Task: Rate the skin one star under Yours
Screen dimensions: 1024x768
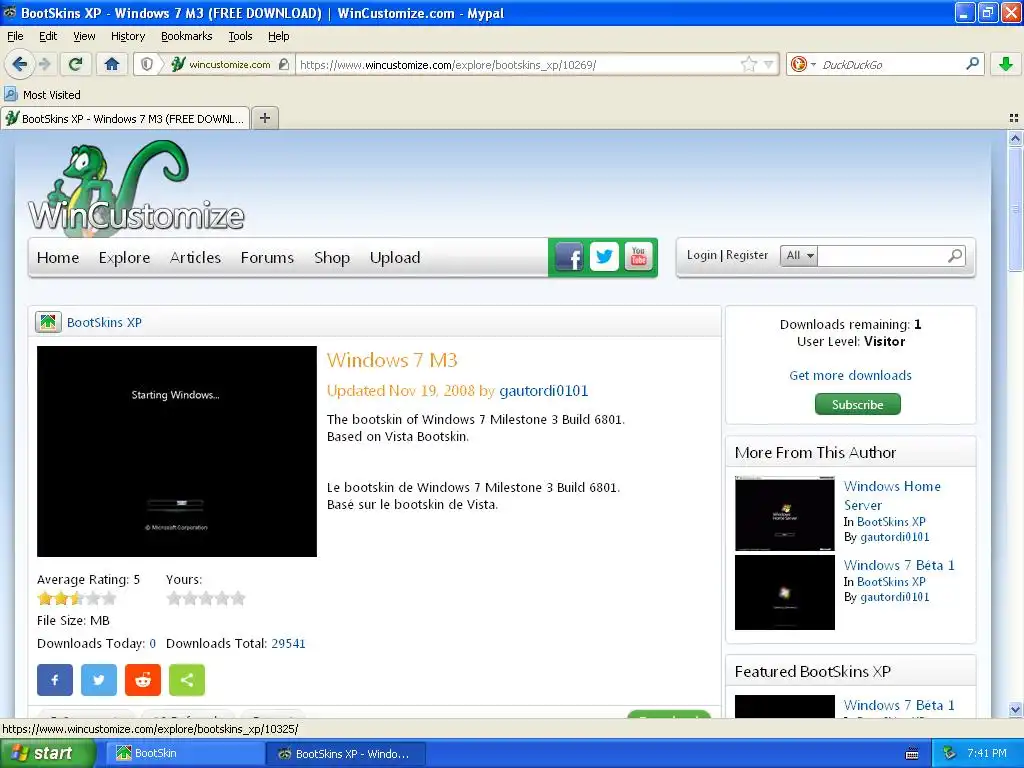Action: 174,598
